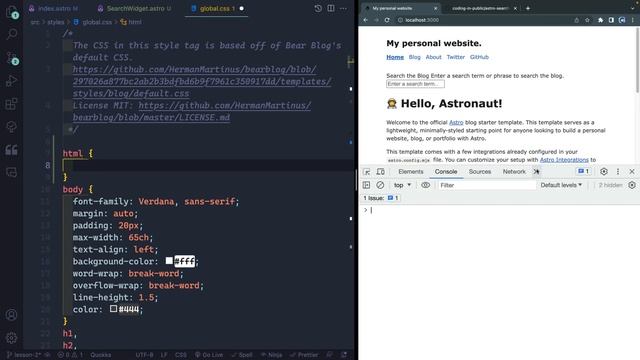Screen dimensions: 640x360
Task: Click the GitHub navigation link
Action: click(x=479, y=57)
